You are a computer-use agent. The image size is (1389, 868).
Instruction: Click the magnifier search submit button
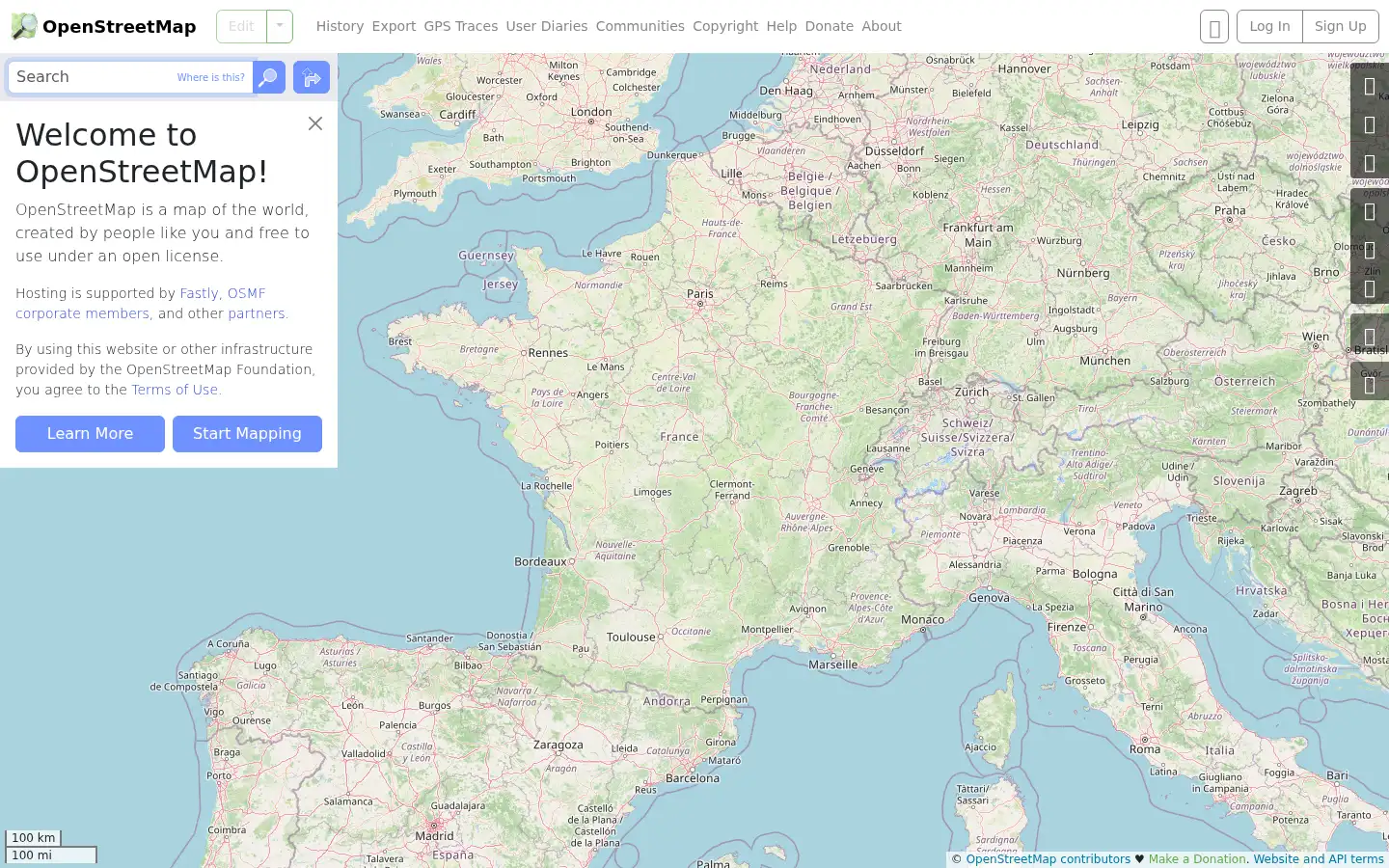click(x=269, y=77)
